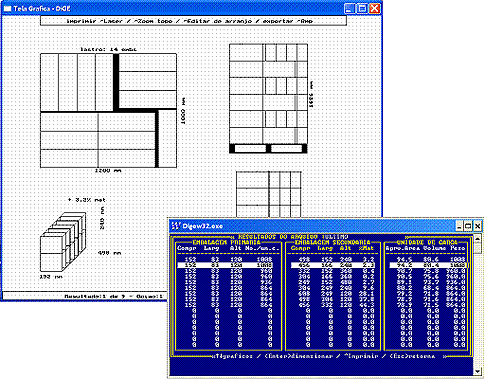Click the 3D stacked boxes isometric drawing
This screenshot has width=485, height=379.
(x=63, y=242)
